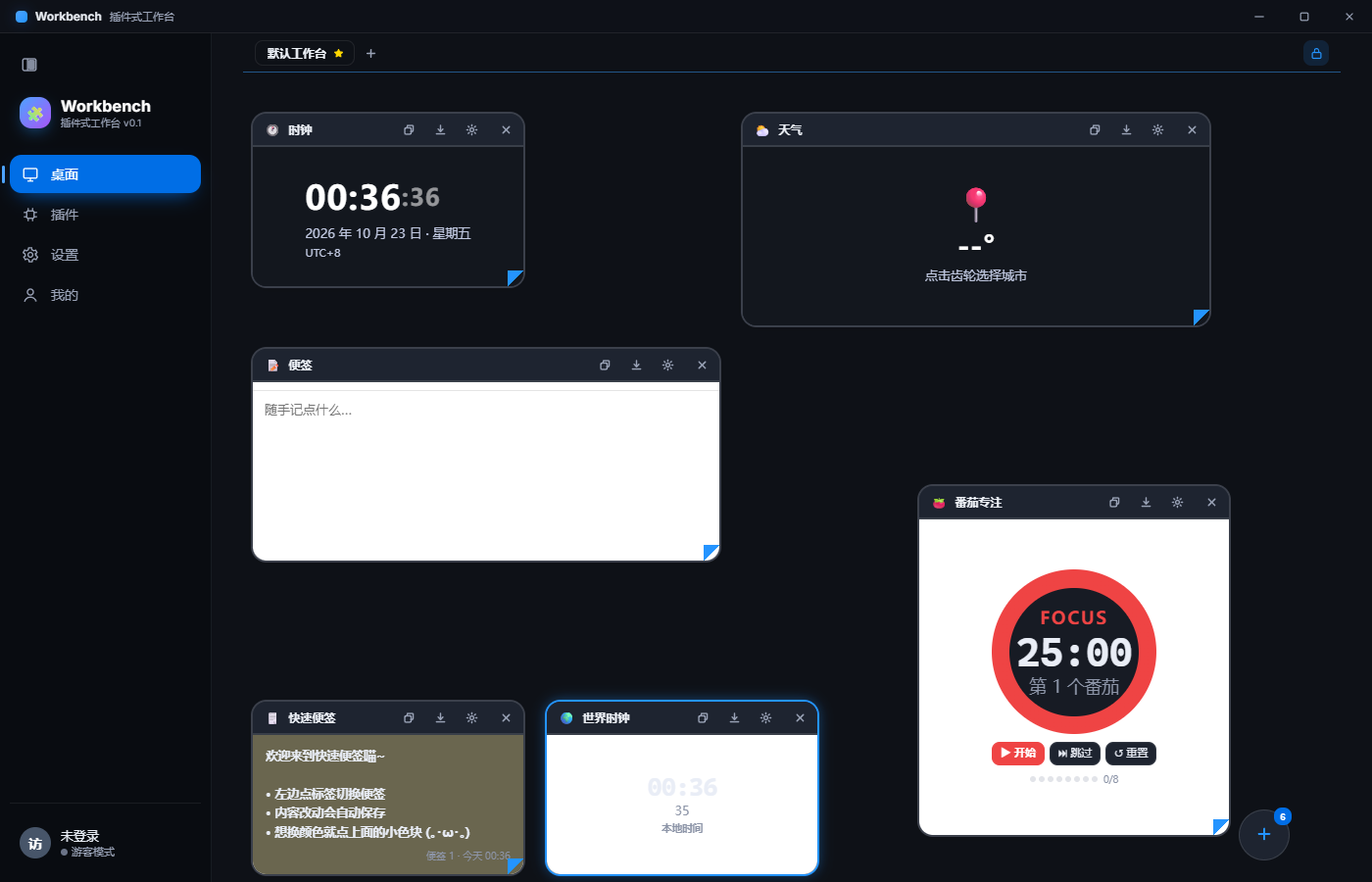Screen dimensions: 1372x882
Task: Close the 天气 widget
Action: coord(1192,130)
